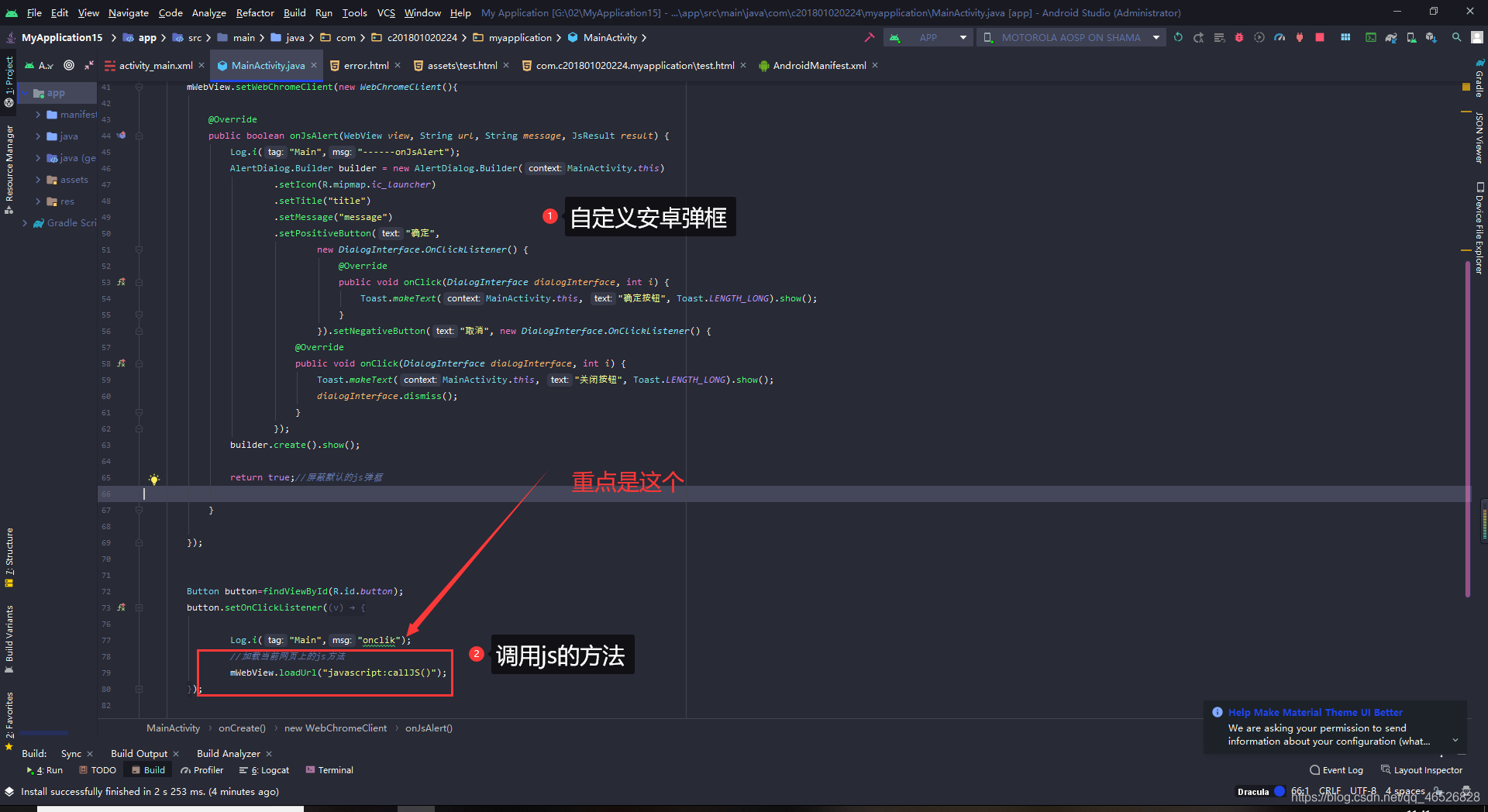Screen dimensions: 1488x812
Task: Switch to the assets\test.html tab
Action: pyautogui.click(x=461, y=65)
